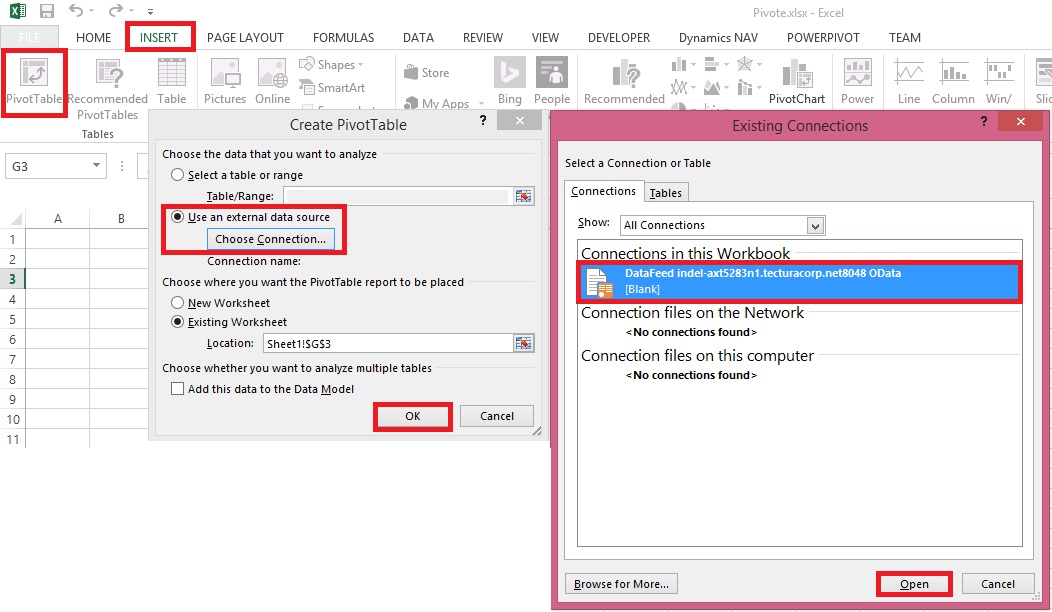Screen dimensions: 1052x612
Task: Insert Pictures from file
Action: point(224,81)
